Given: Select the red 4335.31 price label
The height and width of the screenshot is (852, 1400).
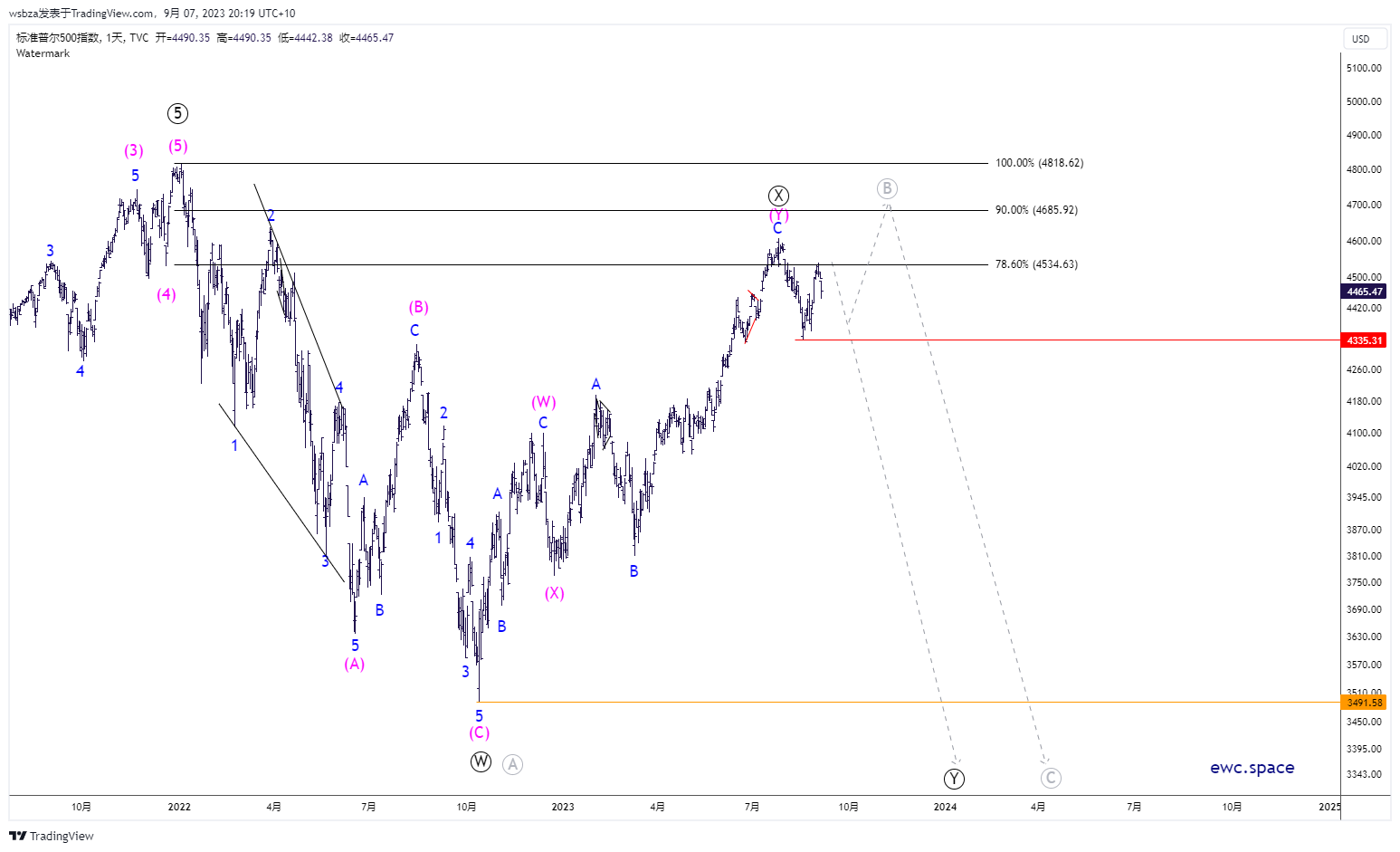Looking at the screenshot, I should coord(1364,340).
